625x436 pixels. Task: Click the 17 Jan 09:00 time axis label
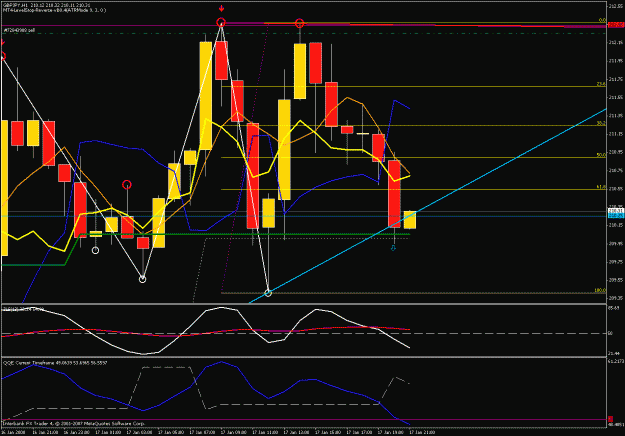234,432
